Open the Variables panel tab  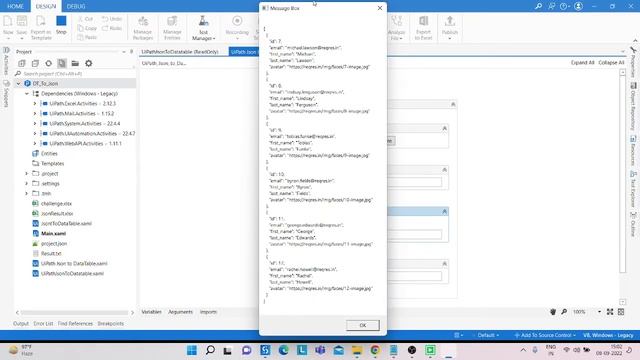pos(151,312)
